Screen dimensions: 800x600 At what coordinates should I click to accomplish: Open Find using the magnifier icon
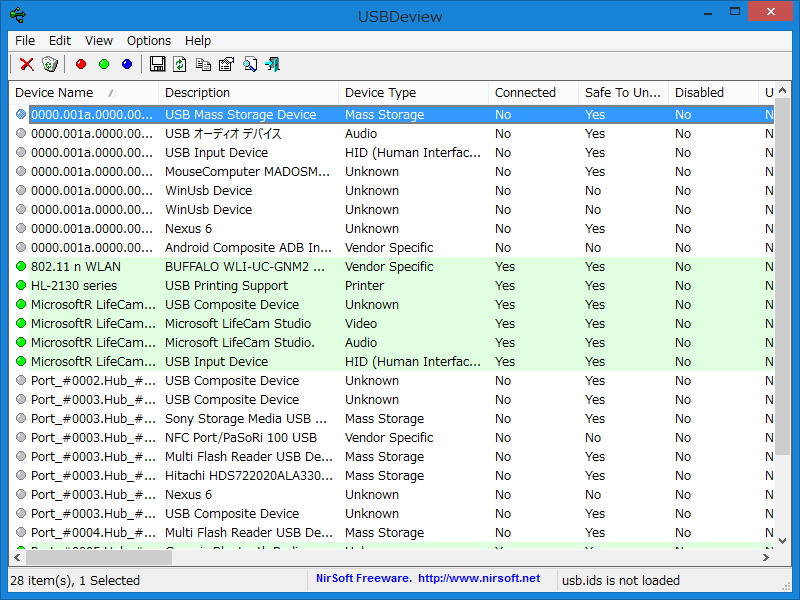(248, 64)
